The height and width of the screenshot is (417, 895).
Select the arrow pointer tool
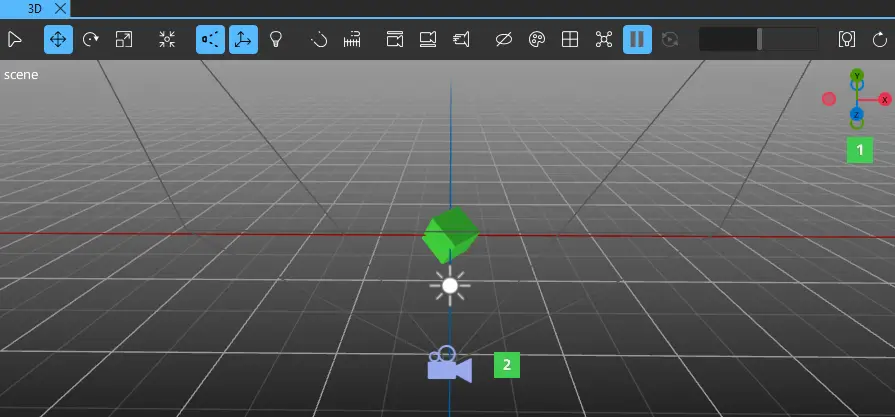click(x=14, y=40)
